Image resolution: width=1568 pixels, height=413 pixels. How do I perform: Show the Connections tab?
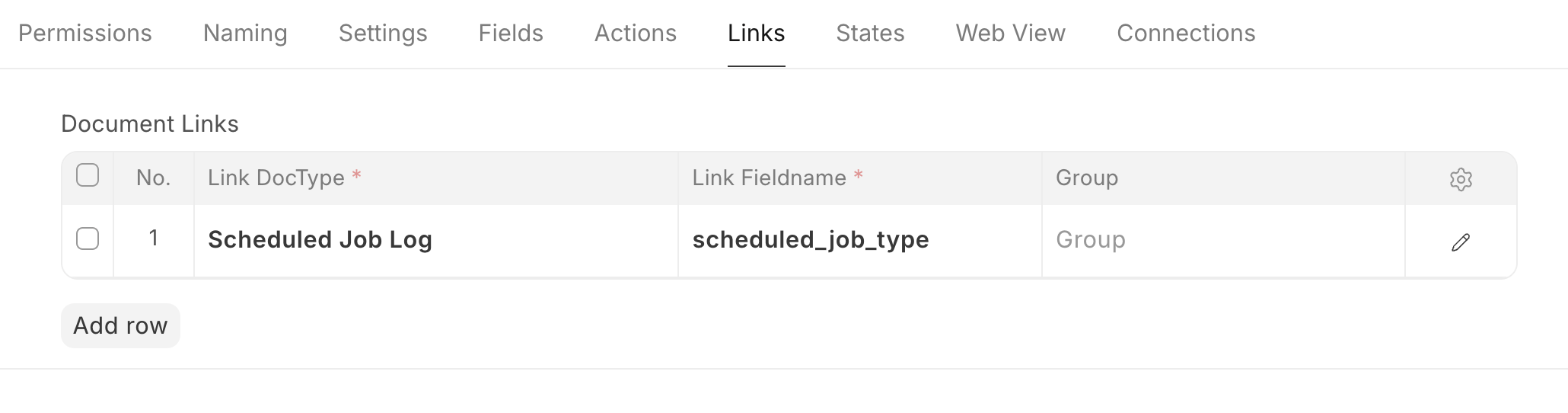pyautogui.click(x=1186, y=34)
